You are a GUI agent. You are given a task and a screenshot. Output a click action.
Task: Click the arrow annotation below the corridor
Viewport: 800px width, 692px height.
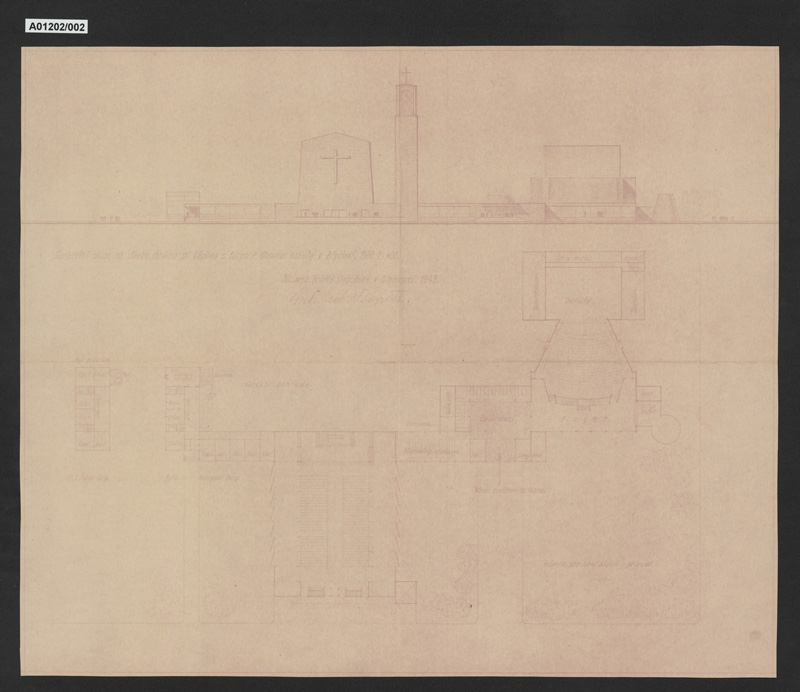pos(499,469)
